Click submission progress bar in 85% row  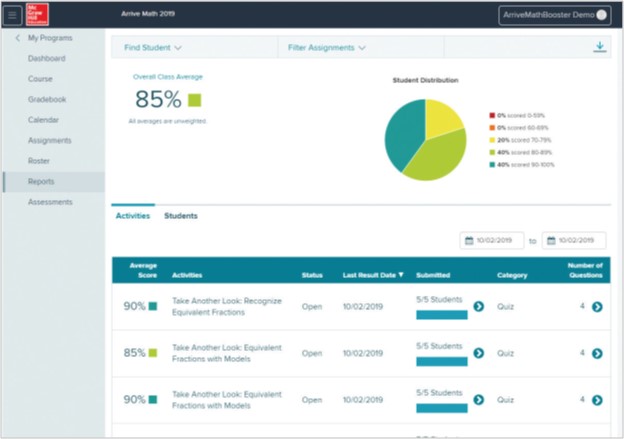(442, 362)
